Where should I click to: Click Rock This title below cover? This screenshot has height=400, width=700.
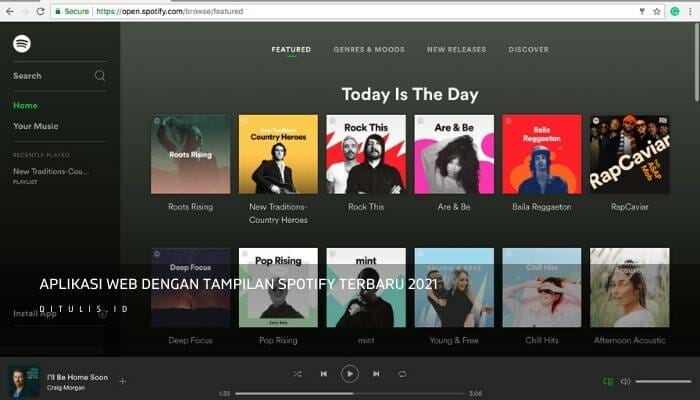[x=366, y=207]
